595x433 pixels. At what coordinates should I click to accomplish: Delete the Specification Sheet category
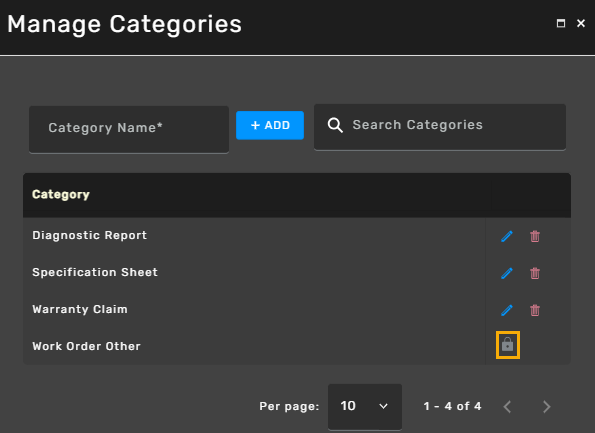click(x=535, y=273)
